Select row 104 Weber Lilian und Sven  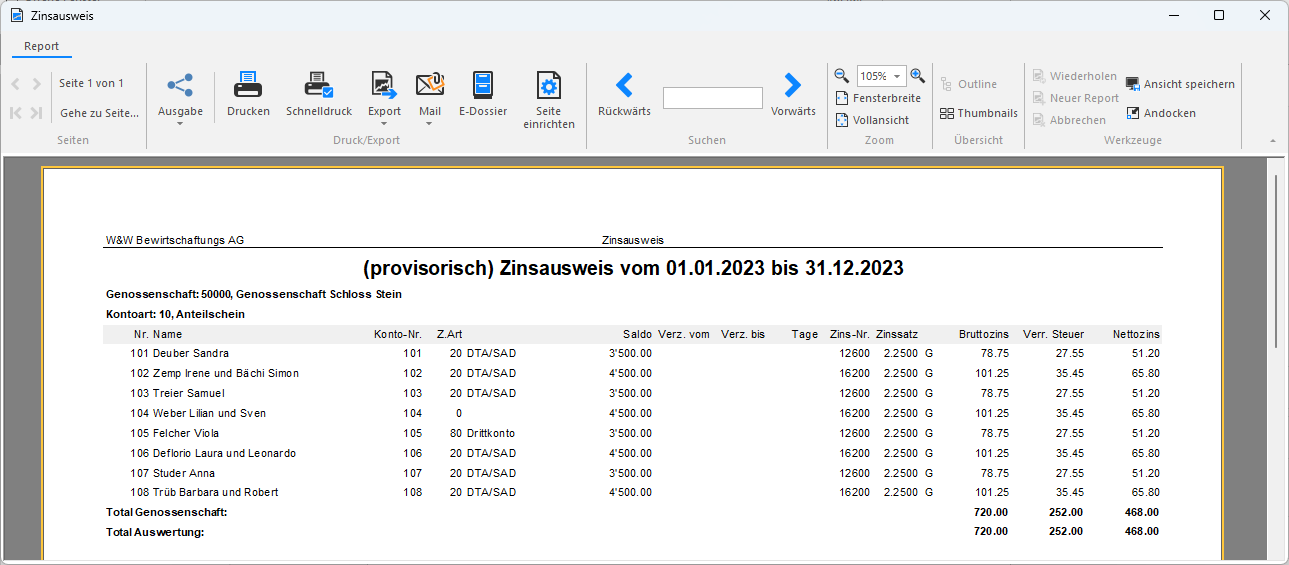point(633,413)
